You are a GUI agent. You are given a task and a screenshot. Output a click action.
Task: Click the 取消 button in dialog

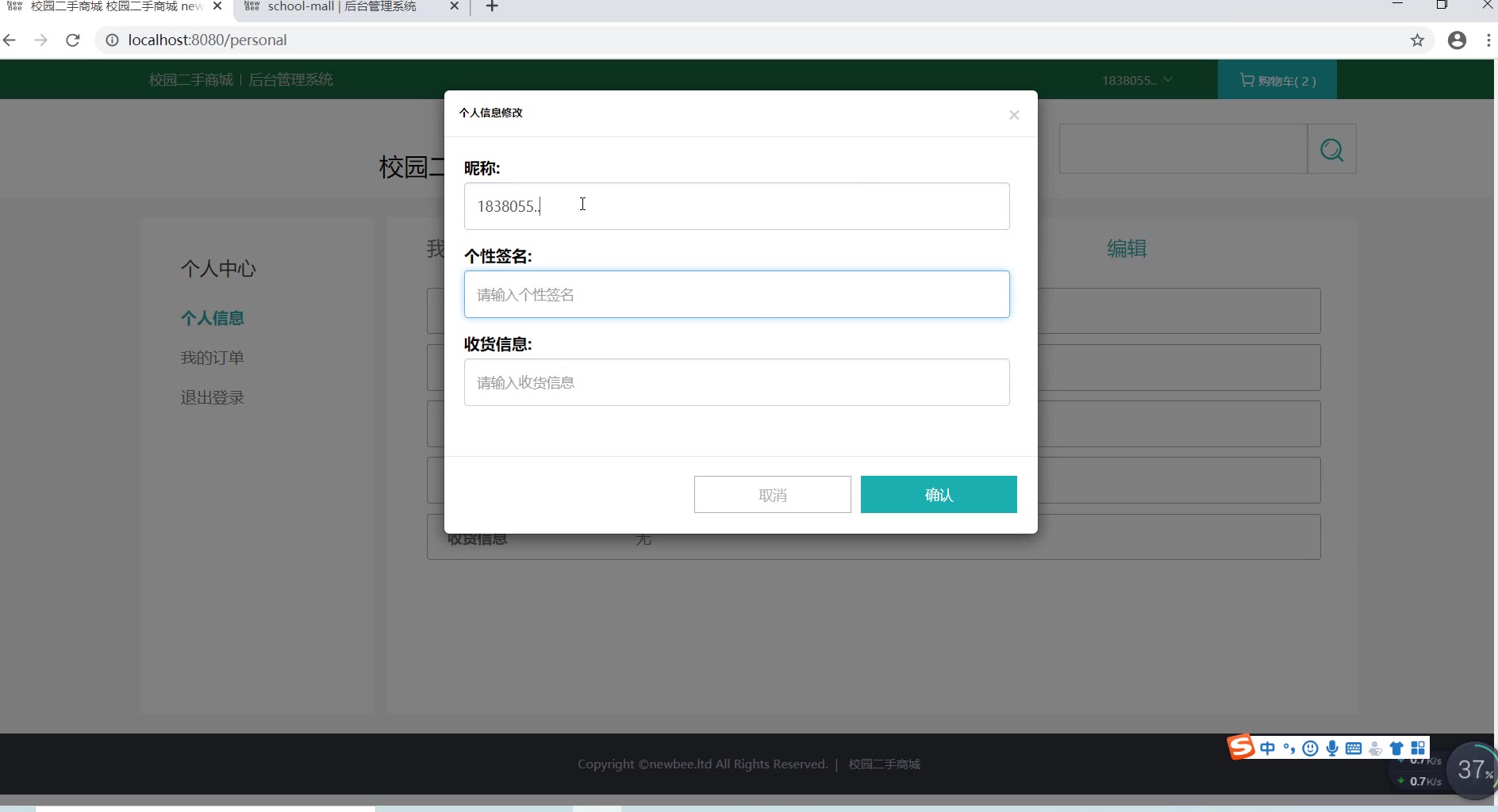pyautogui.click(x=772, y=495)
